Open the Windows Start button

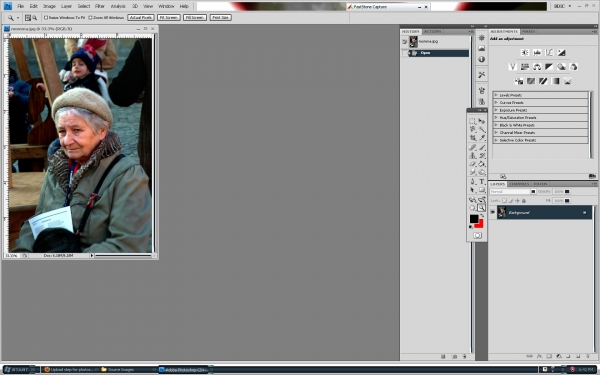19,370
